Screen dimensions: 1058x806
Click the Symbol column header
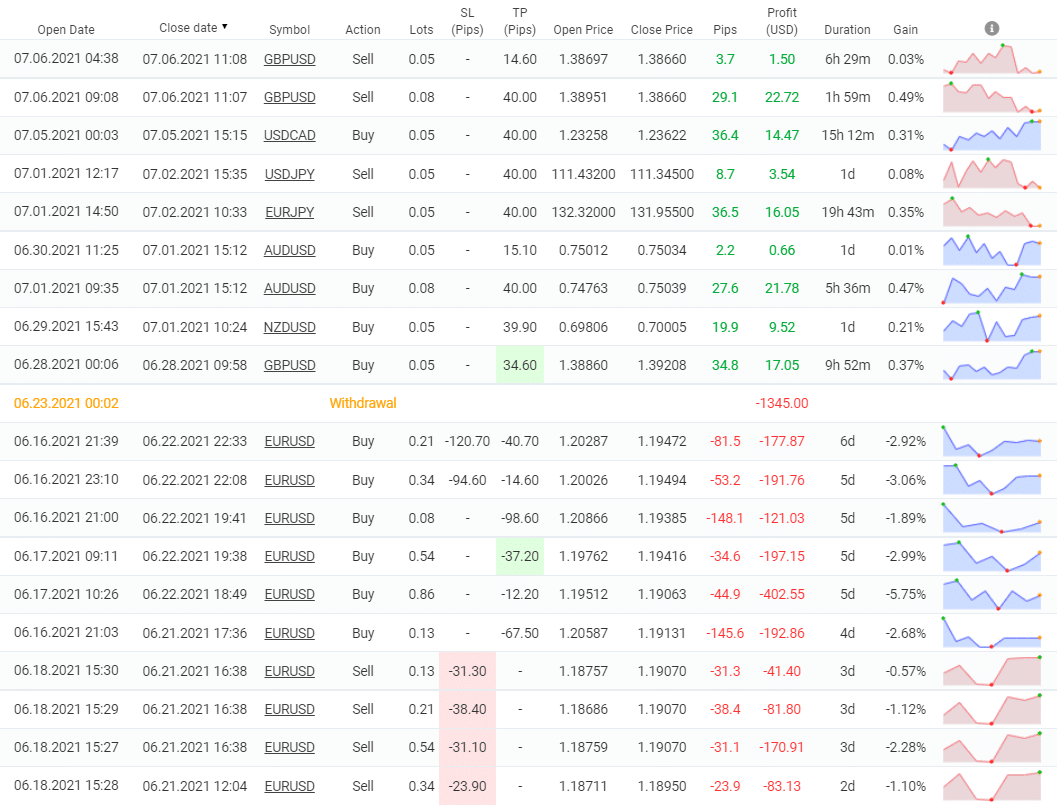(x=289, y=30)
